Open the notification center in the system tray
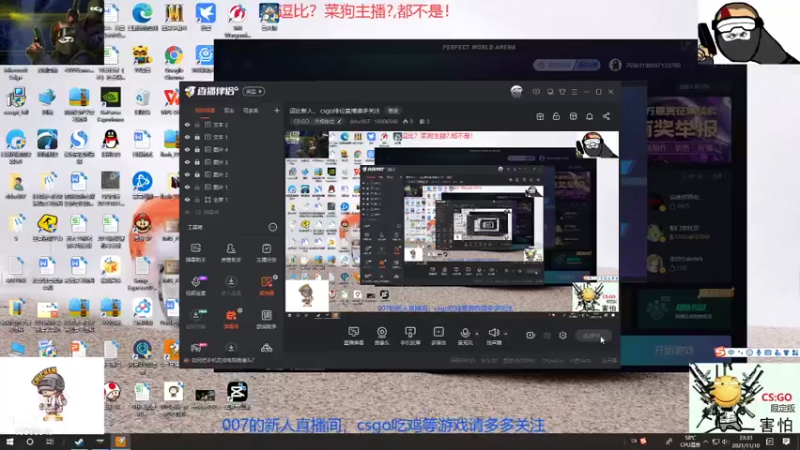The width and height of the screenshot is (800, 450). (786, 442)
